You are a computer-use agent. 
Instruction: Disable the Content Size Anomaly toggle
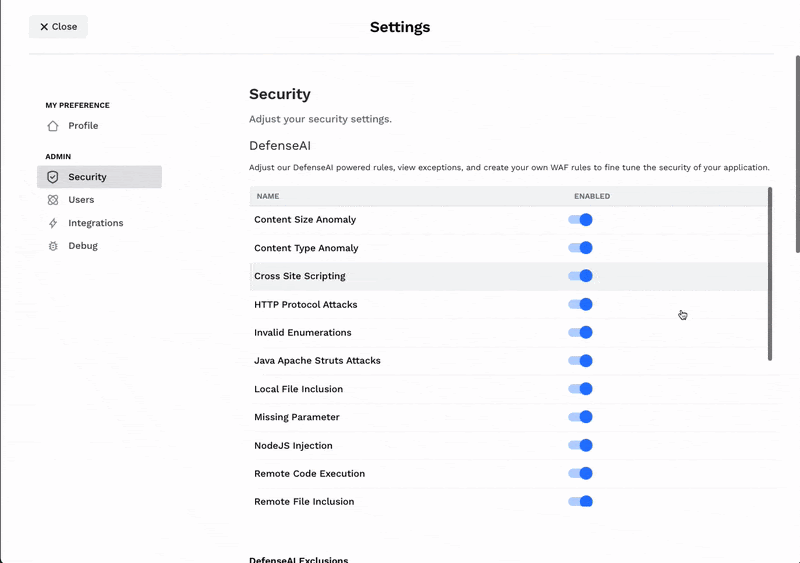(x=580, y=220)
